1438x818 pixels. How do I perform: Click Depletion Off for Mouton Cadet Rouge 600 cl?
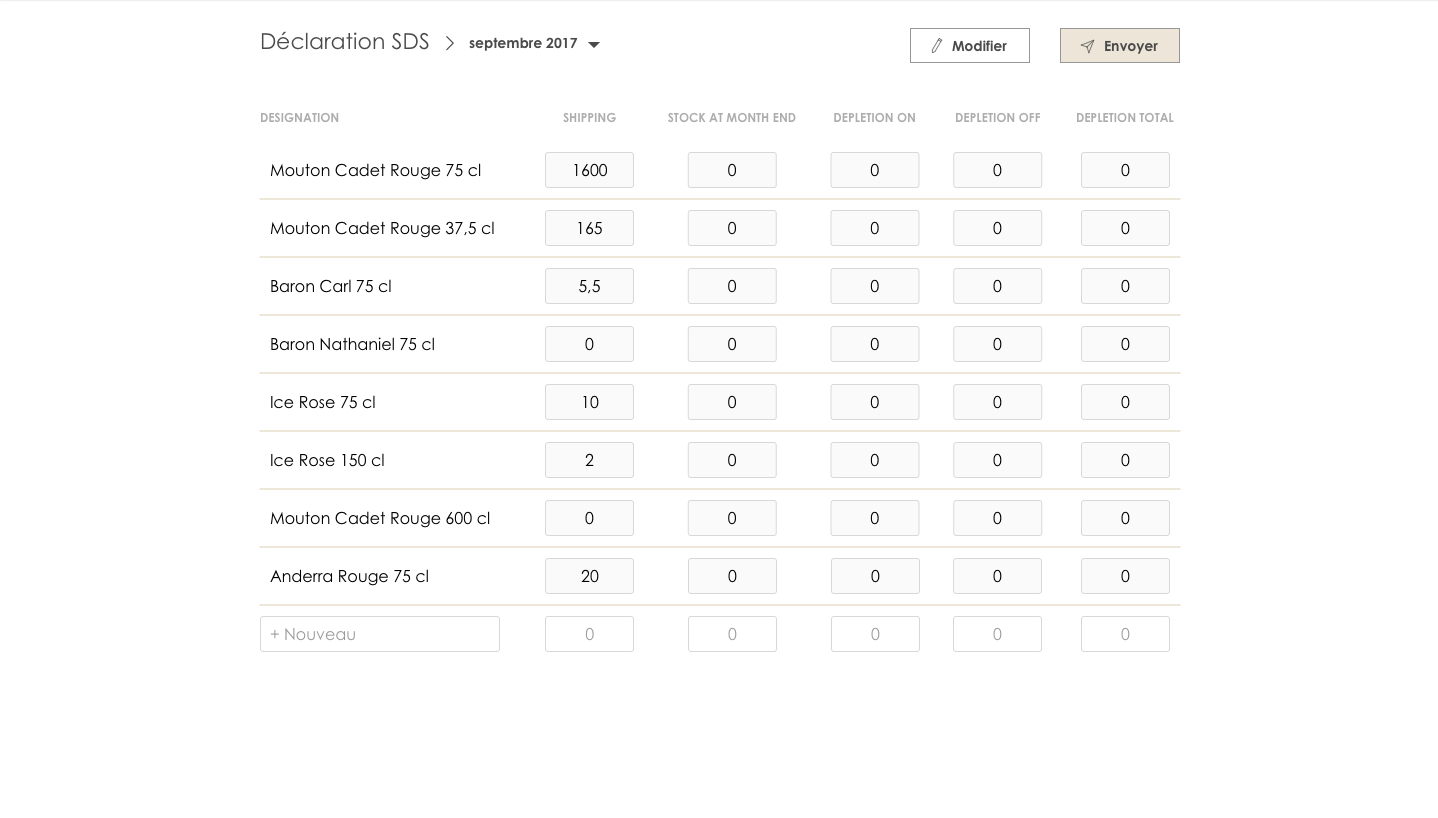[x=997, y=518]
